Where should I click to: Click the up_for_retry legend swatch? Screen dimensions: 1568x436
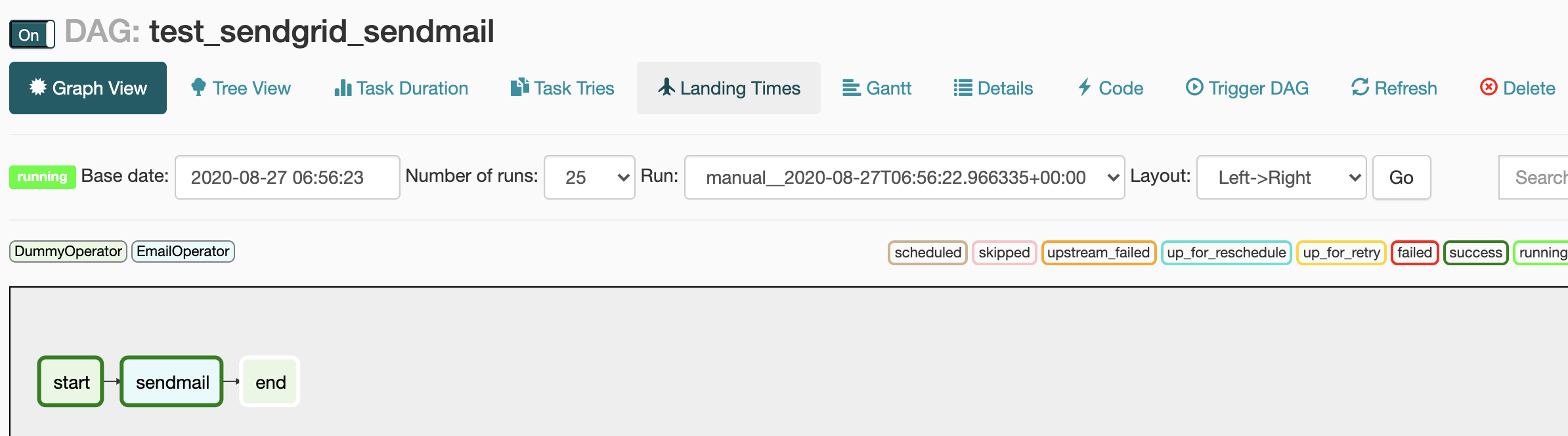[x=1341, y=252]
